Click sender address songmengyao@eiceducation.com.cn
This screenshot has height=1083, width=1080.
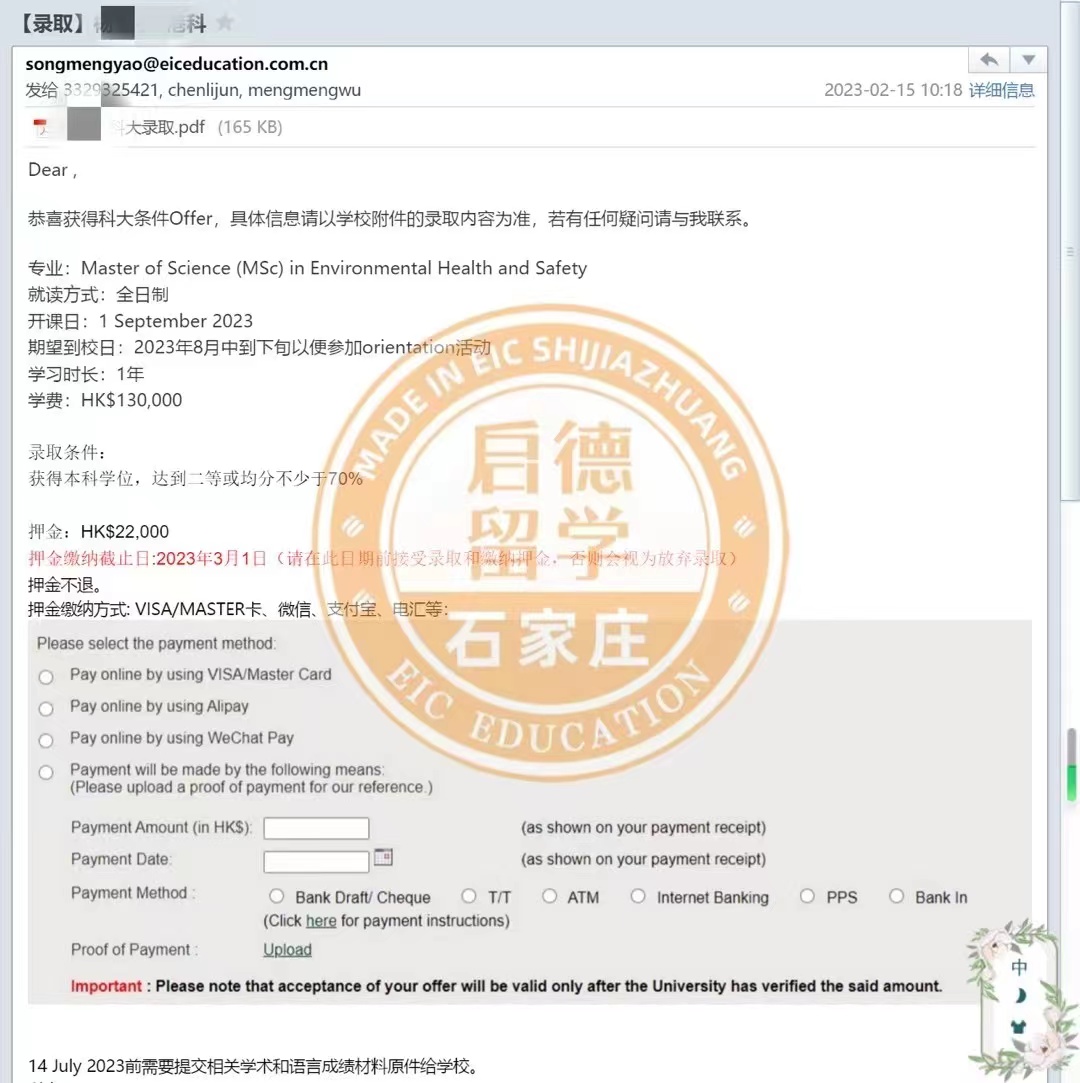coord(177,64)
